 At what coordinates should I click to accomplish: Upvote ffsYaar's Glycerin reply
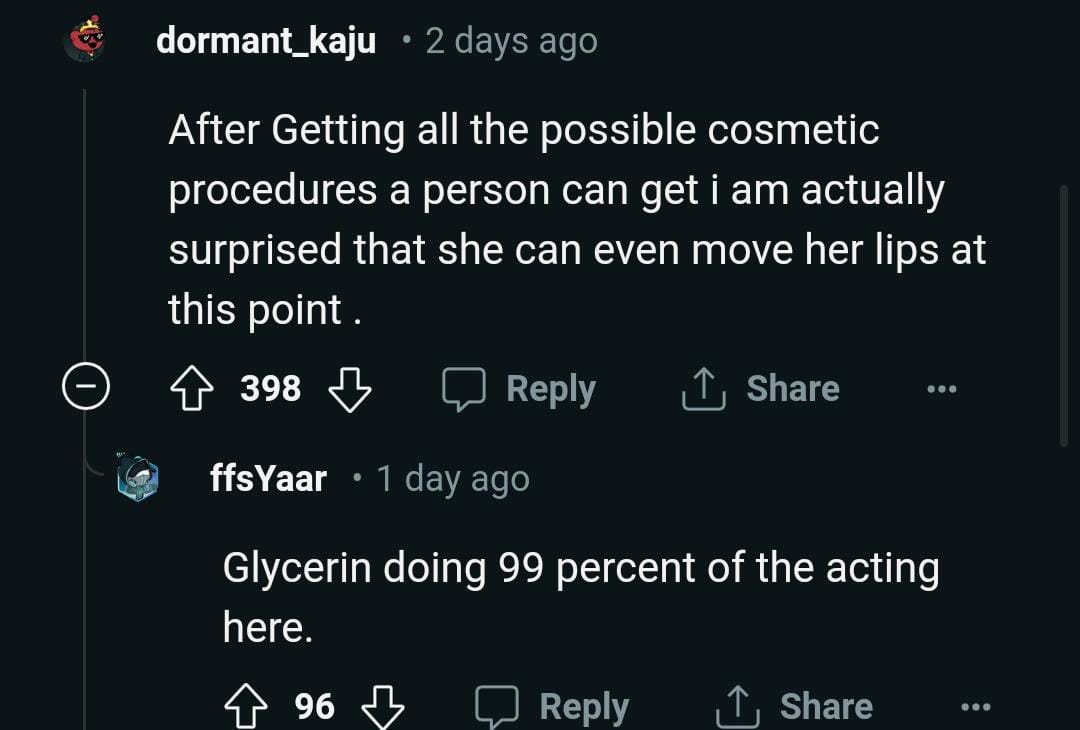pos(245,707)
